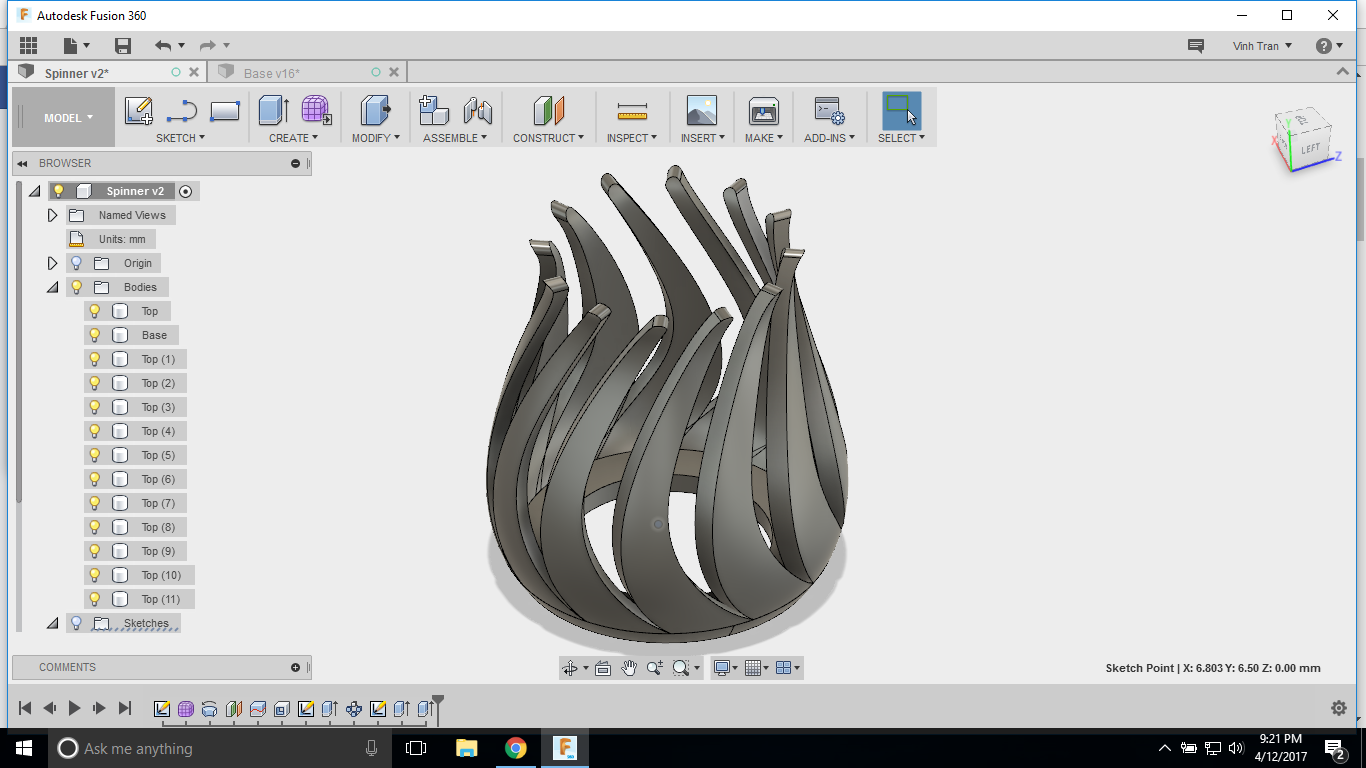Screen dimensions: 1366x768
Task: Switch to the Base v16 tab
Action: click(x=272, y=73)
